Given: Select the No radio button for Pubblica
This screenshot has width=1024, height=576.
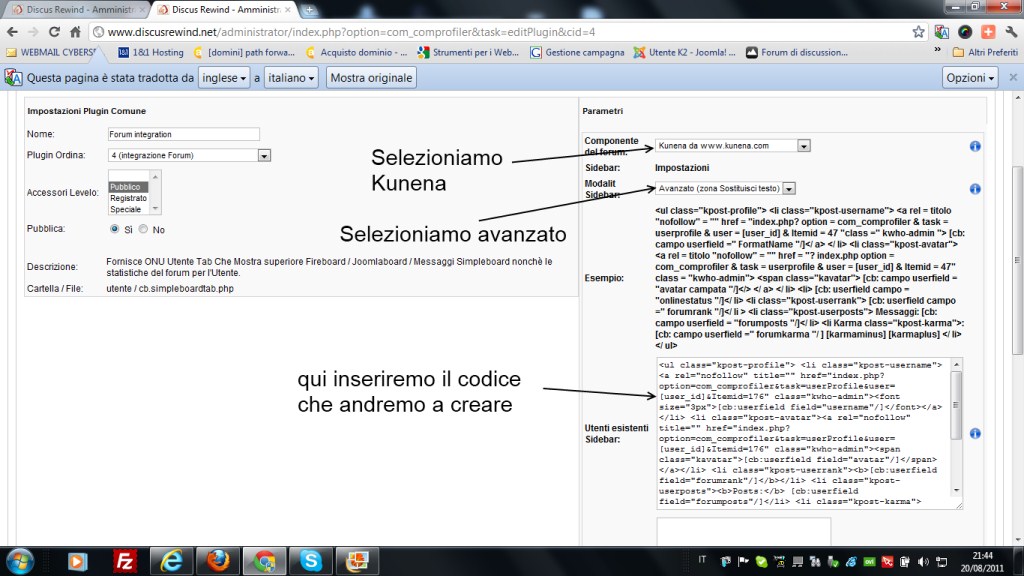Looking at the screenshot, I should pos(144,229).
